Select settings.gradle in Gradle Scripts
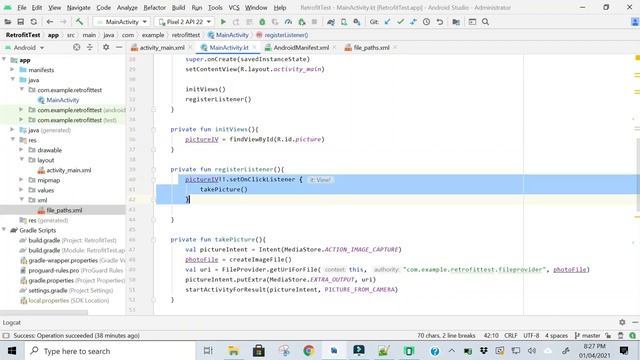 48,291
